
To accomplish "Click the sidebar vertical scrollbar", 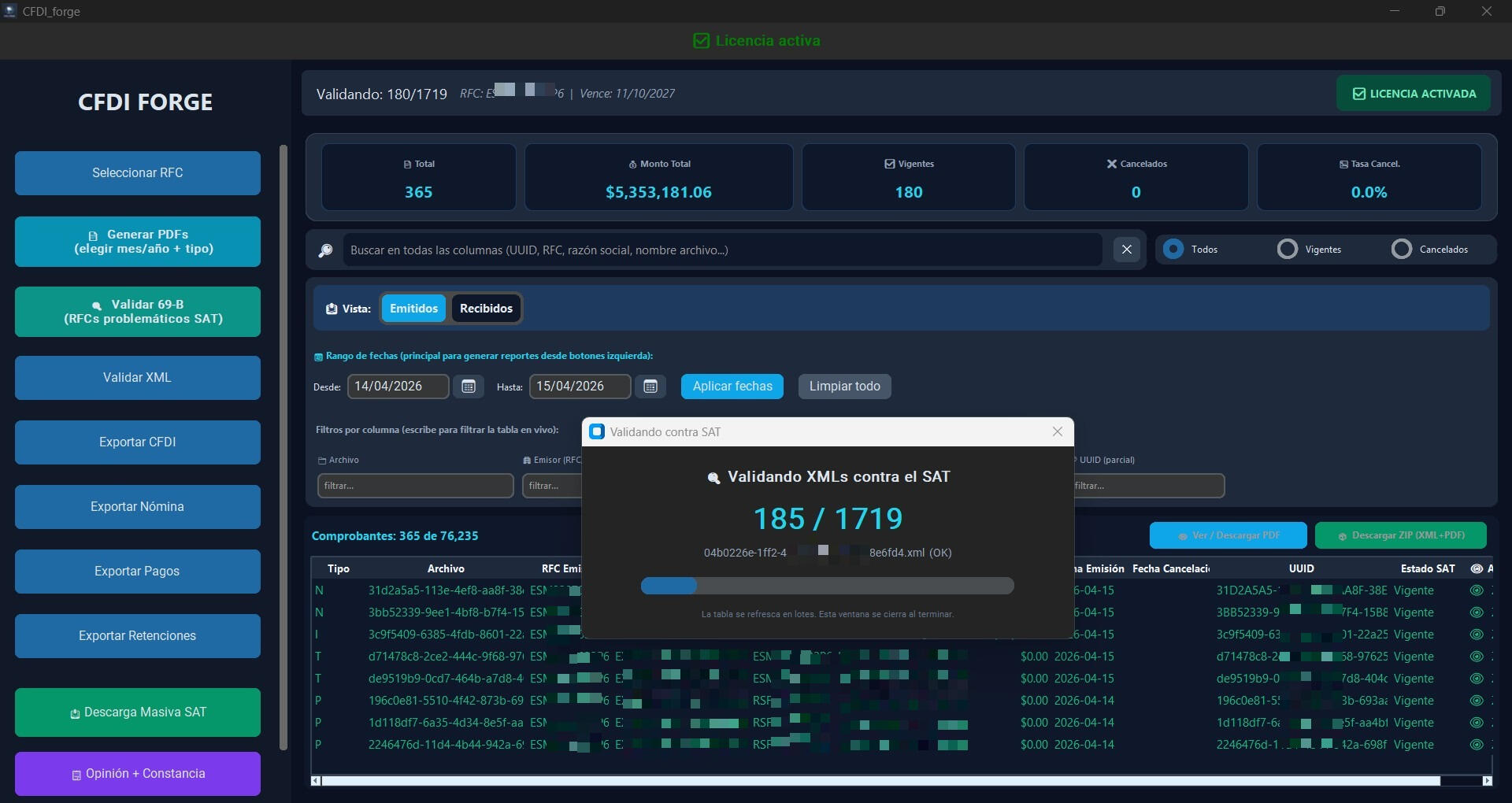I will pyautogui.click(x=283, y=447).
